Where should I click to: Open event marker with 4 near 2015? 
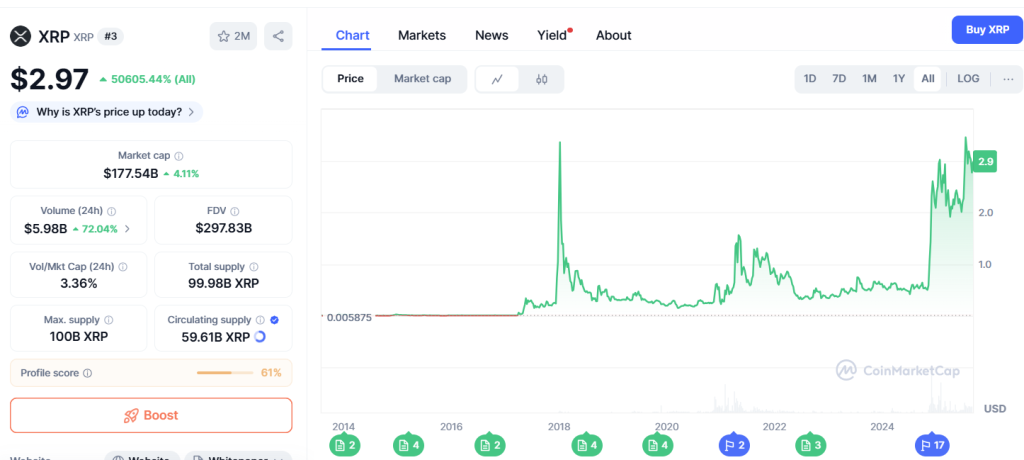click(409, 446)
